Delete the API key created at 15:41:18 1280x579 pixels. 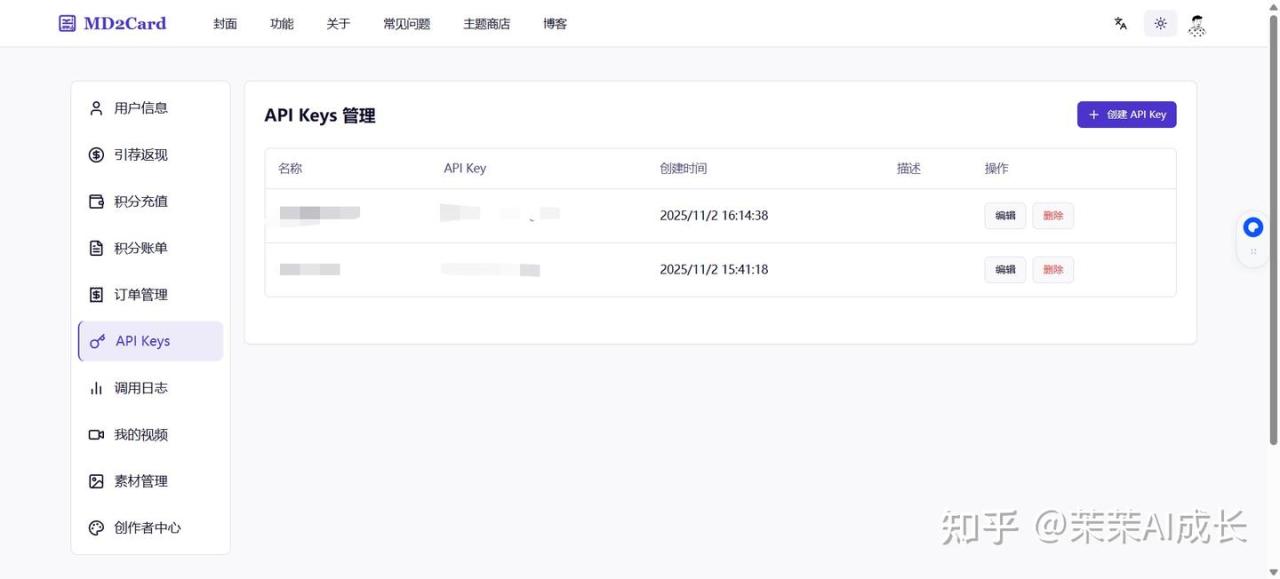point(1053,270)
